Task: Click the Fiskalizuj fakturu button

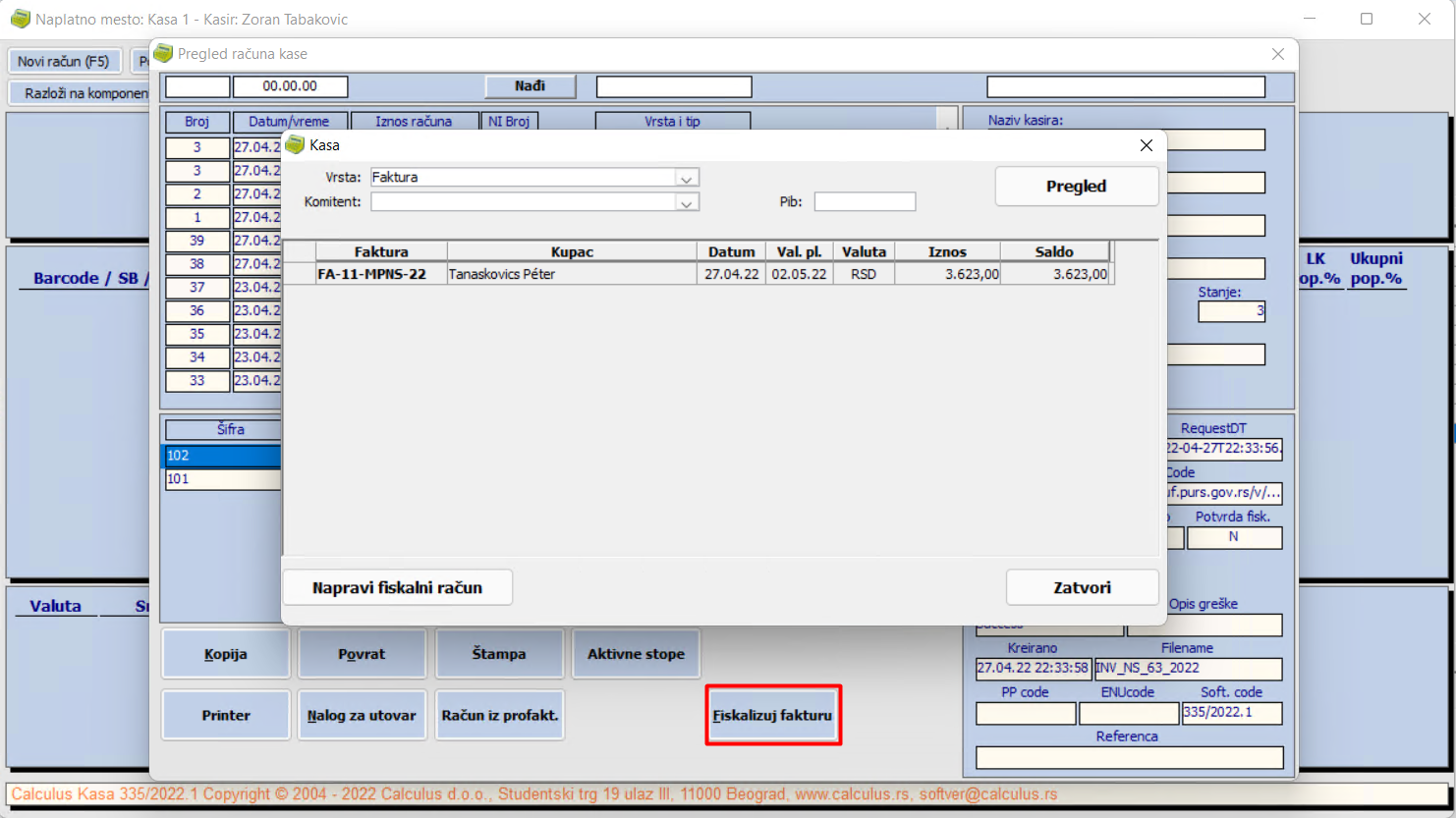Action: (x=773, y=715)
